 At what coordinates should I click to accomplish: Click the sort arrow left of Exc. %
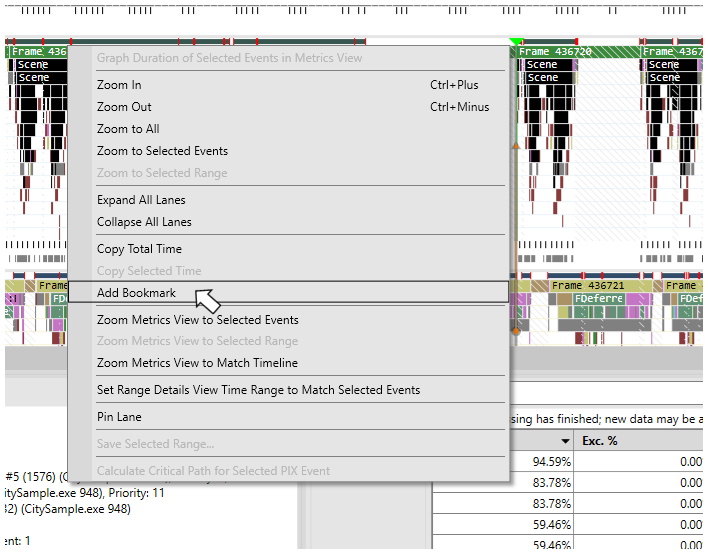(x=565, y=441)
